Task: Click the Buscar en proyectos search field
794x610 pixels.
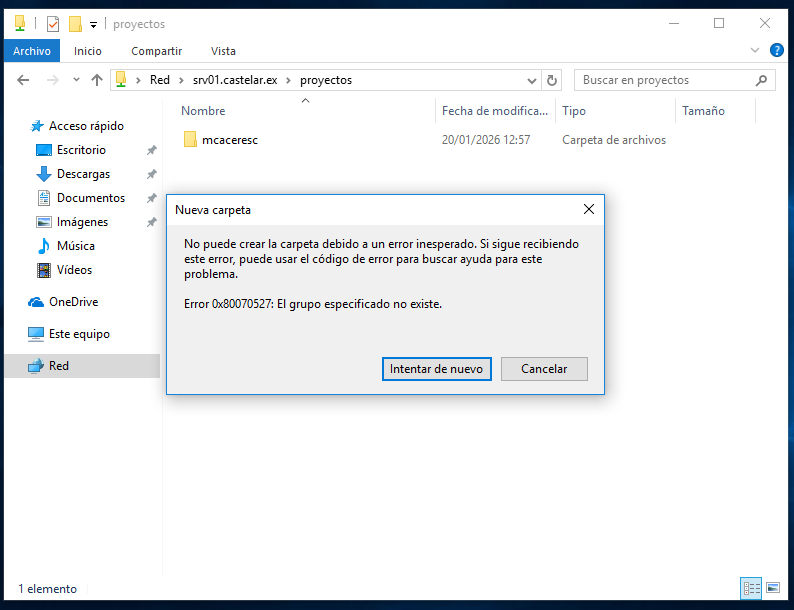Action: coord(666,80)
